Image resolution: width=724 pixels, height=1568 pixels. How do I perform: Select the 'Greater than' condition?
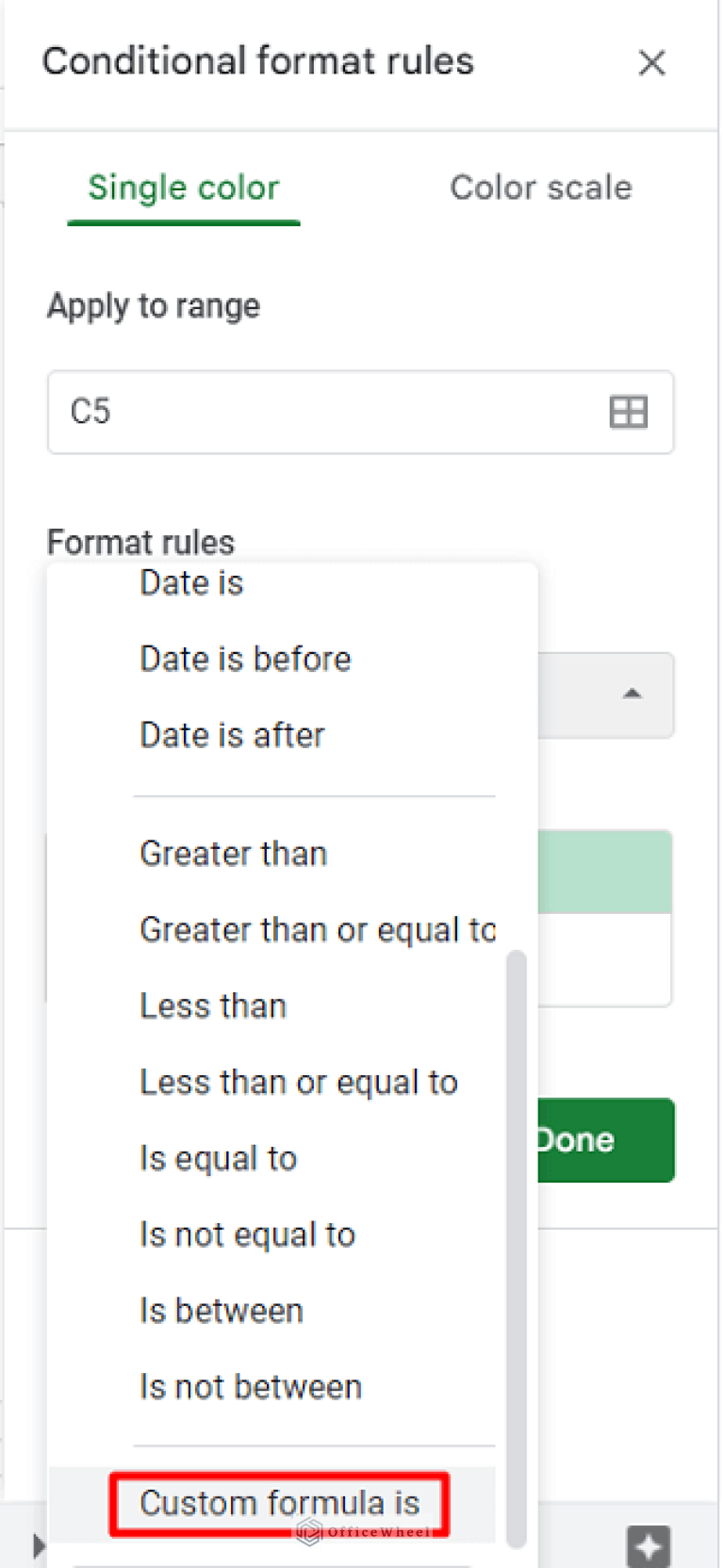[x=233, y=854]
